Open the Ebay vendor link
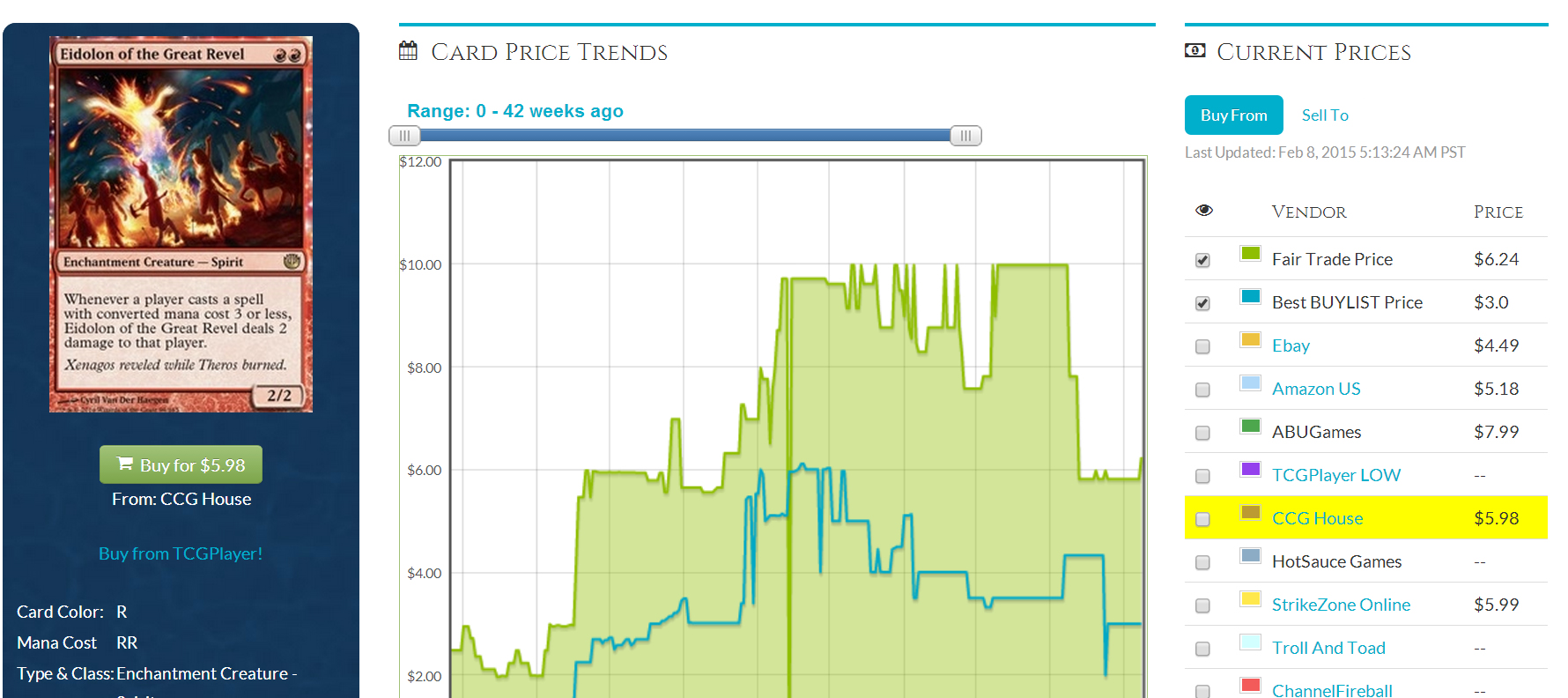The image size is (1568, 698). tap(1291, 345)
